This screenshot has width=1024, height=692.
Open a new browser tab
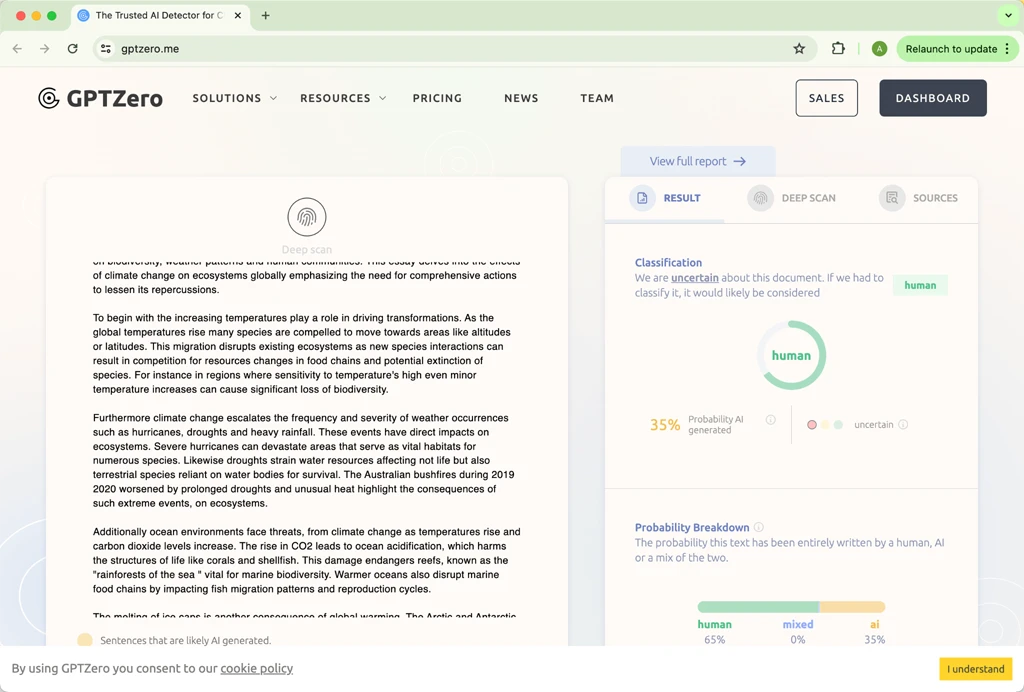[x=265, y=15]
